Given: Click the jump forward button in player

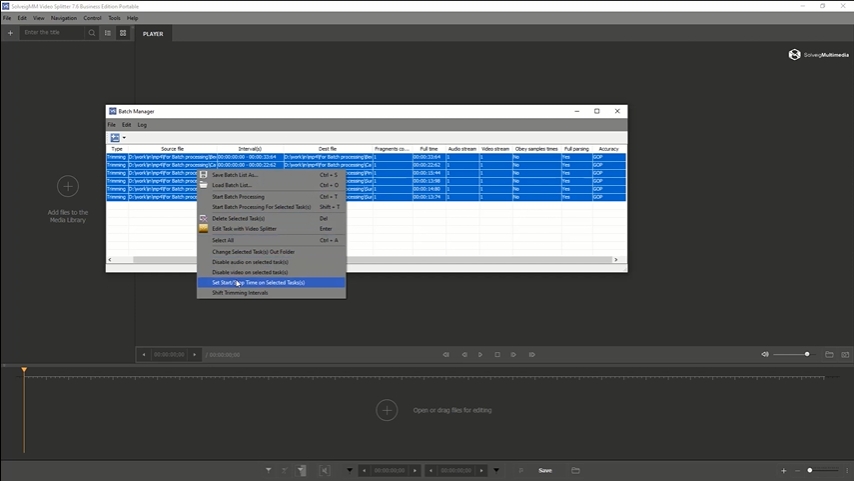Looking at the screenshot, I should coord(532,355).
